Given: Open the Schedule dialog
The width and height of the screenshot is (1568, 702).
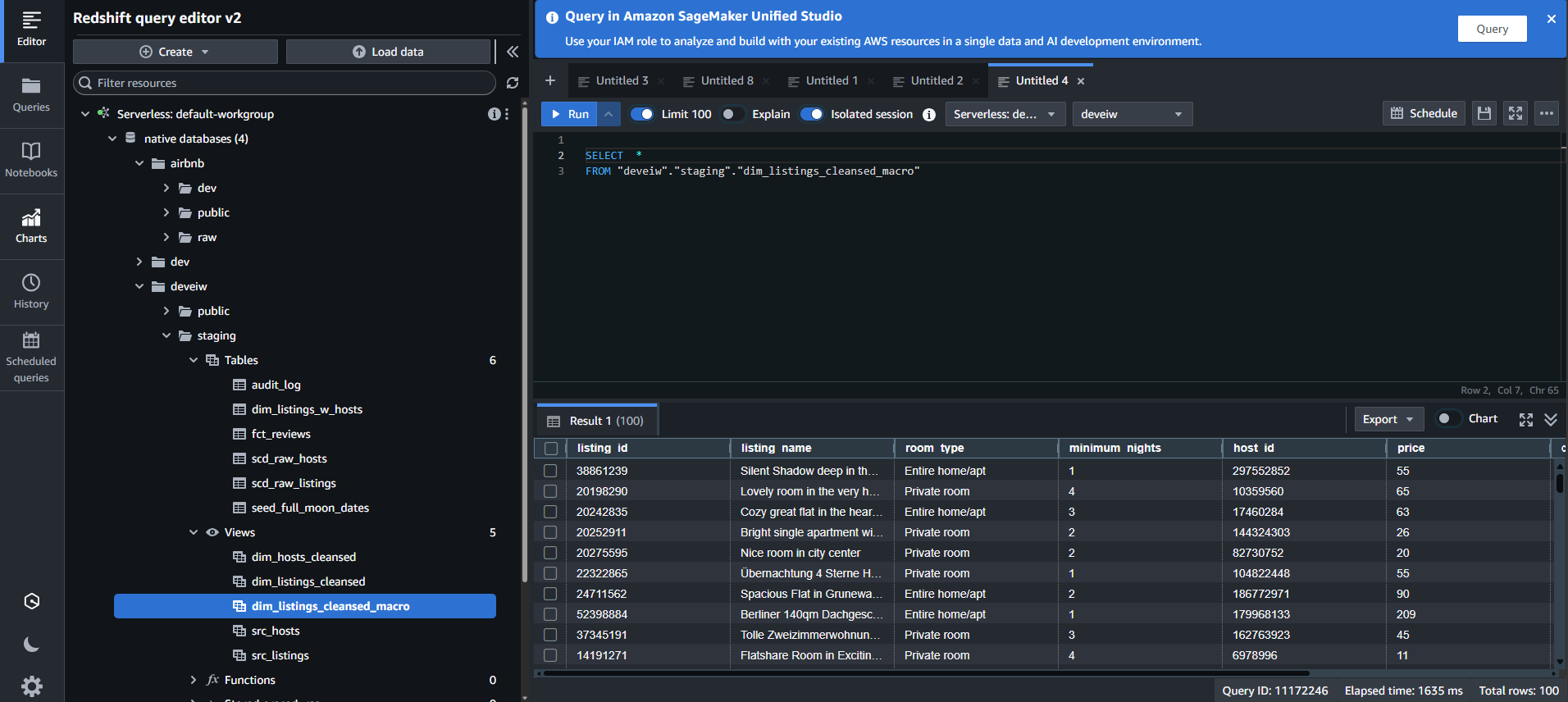Looking at the screenshot, I should click(x=1424, y=114).
